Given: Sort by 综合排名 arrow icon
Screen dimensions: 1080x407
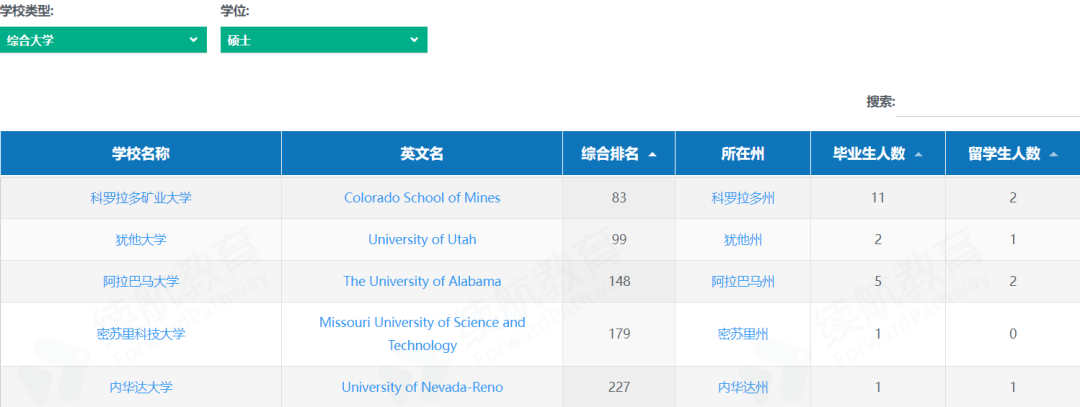Looking at the screenshot, I should tap(652, 154).
